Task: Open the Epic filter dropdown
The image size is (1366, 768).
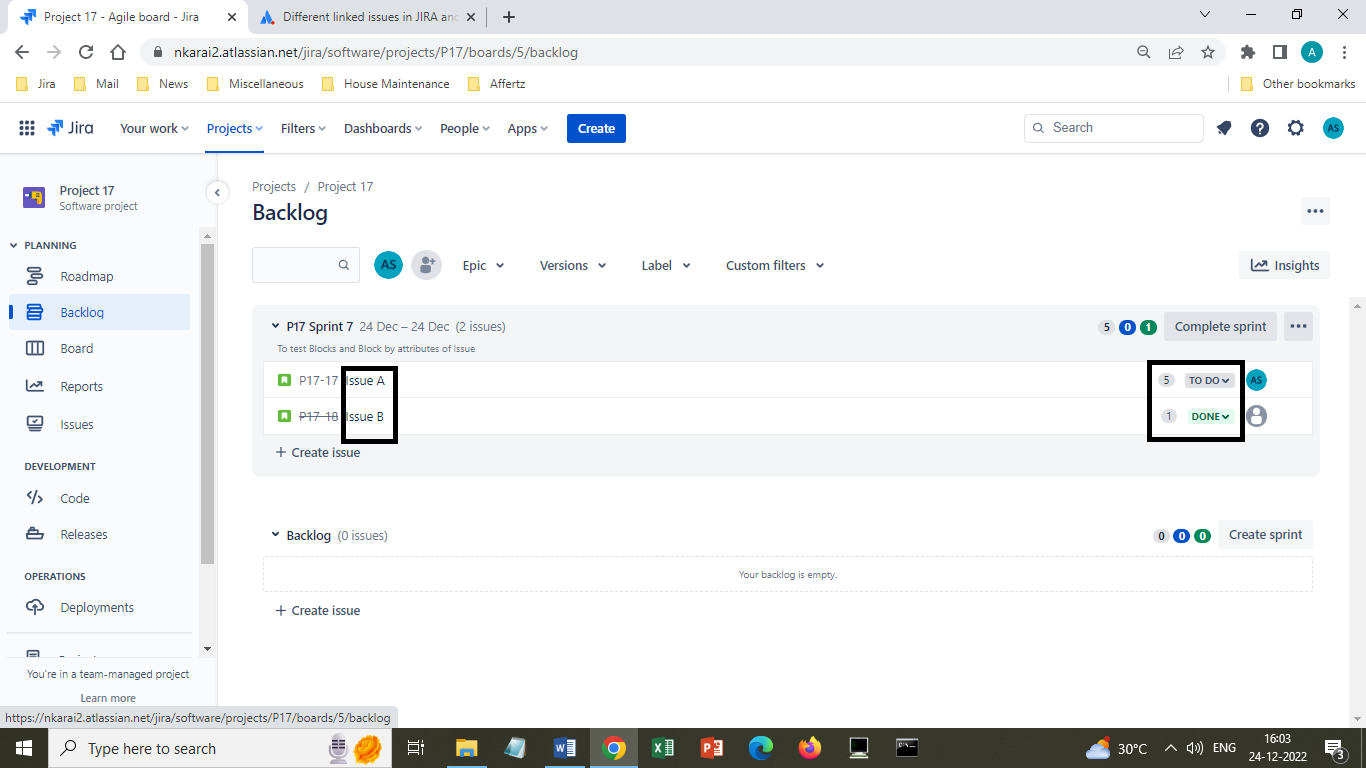Action: click(484, 265)
